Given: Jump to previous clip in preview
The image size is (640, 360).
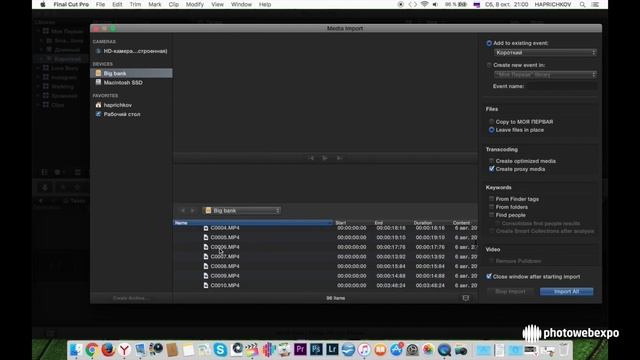Looking at the screenshot, I should coord(311,158).
